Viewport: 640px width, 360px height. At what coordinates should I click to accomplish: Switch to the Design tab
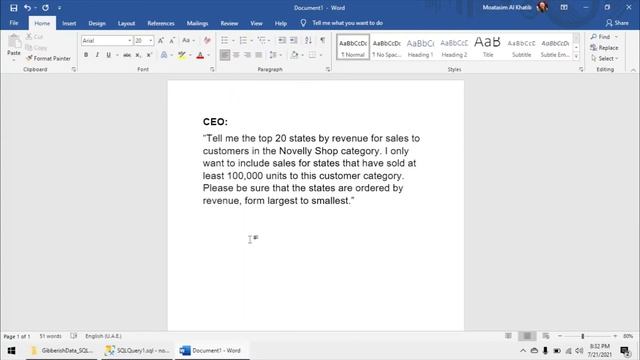[x=97, y=23]
